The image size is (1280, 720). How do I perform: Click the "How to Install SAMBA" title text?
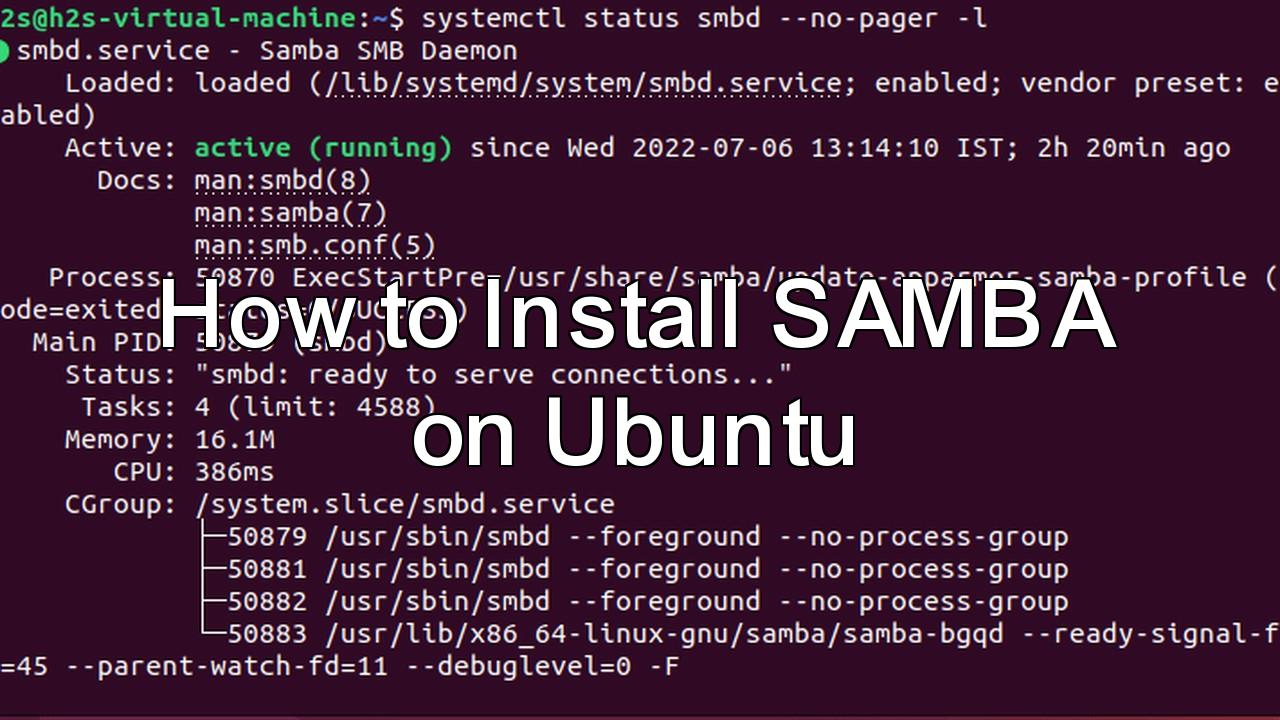638,317
